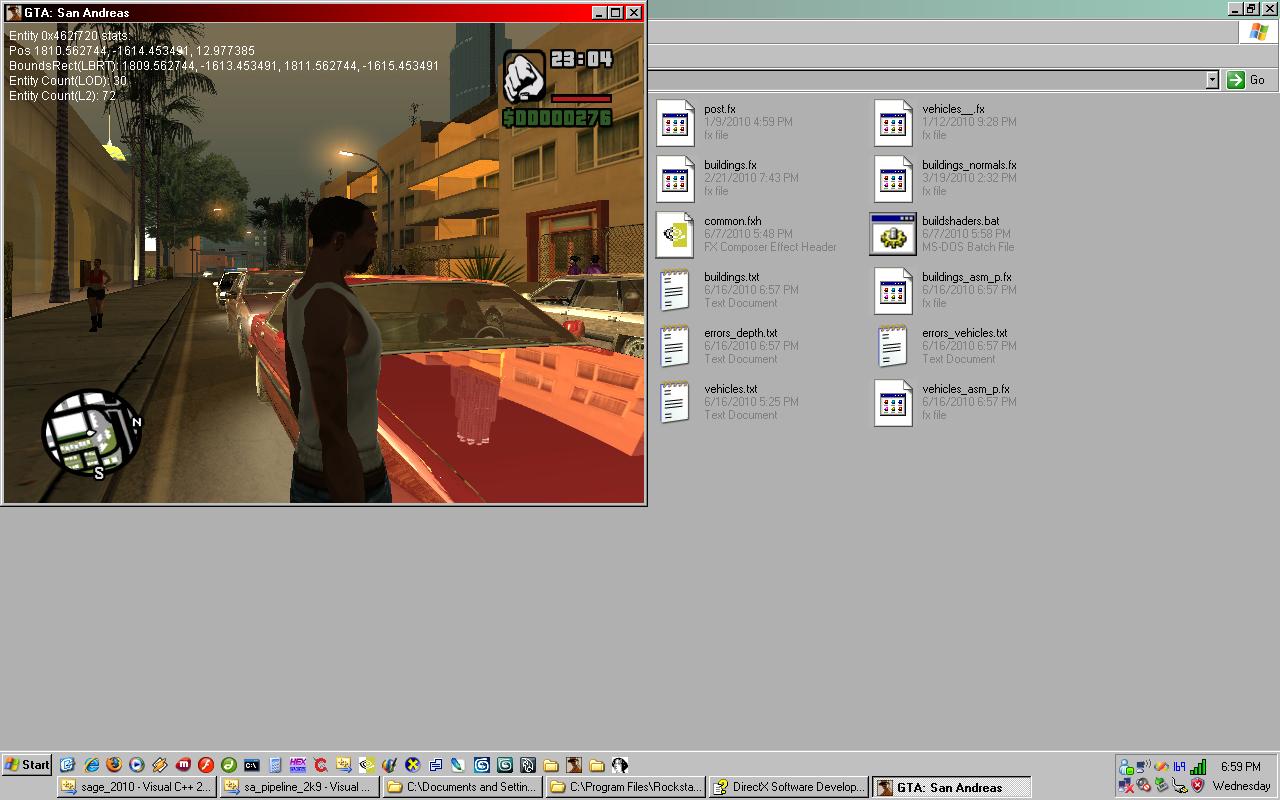
Task: Launch Firefox from the Quick Launch bar
Action: (x=114, y=765)
